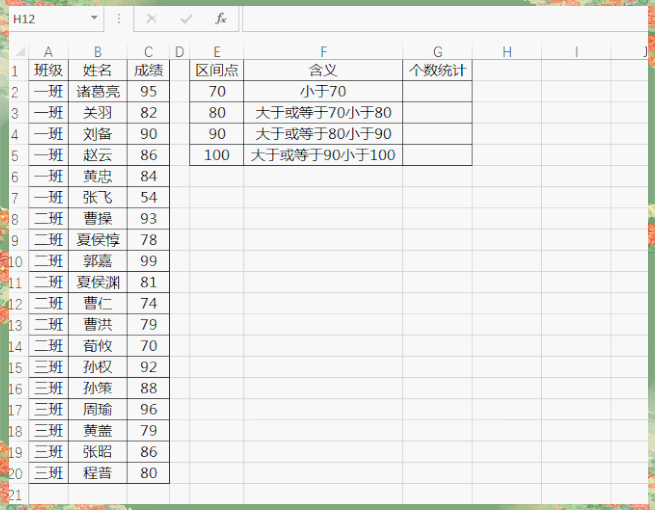Select row 5 header

[x=18, y=155]
